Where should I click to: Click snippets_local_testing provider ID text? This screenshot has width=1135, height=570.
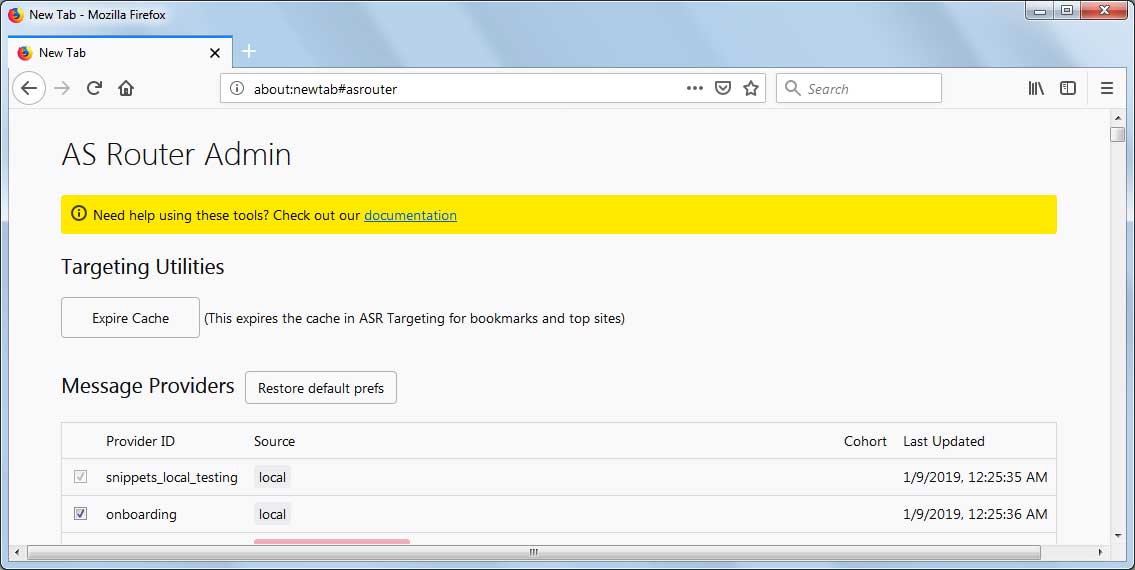(172, 477)
